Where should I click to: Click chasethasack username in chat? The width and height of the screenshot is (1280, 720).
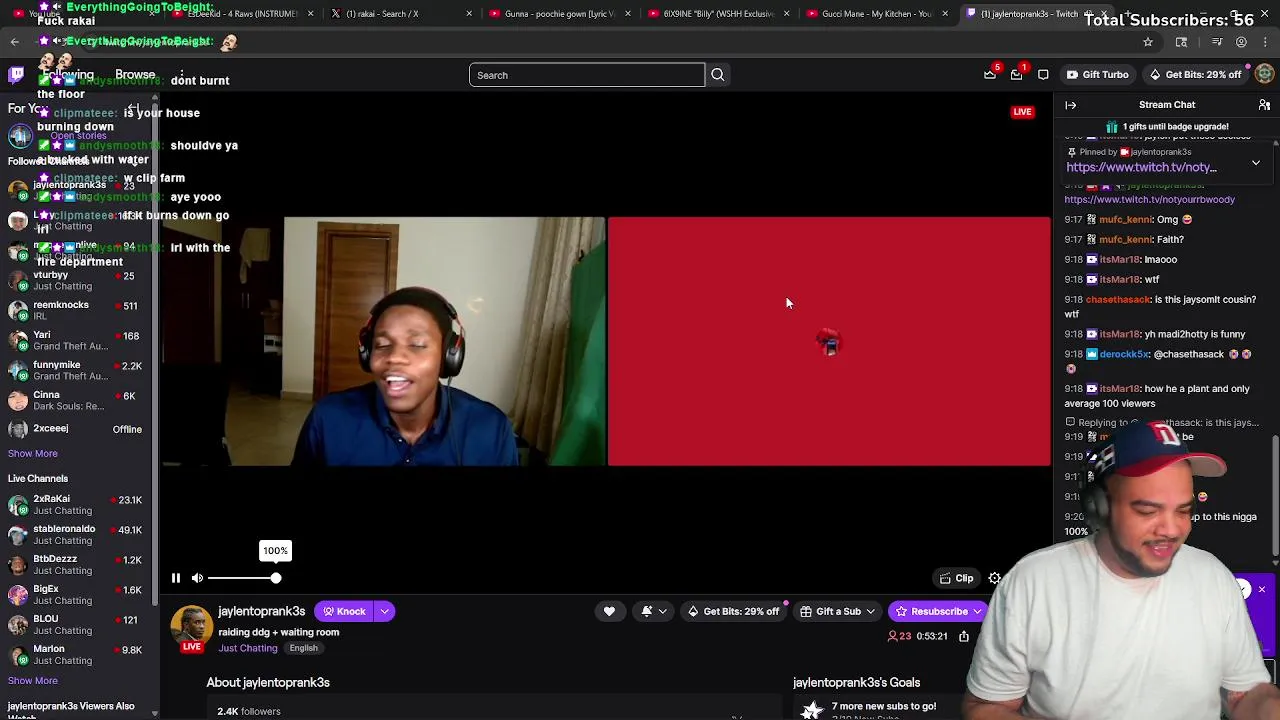pos(1117,299)
